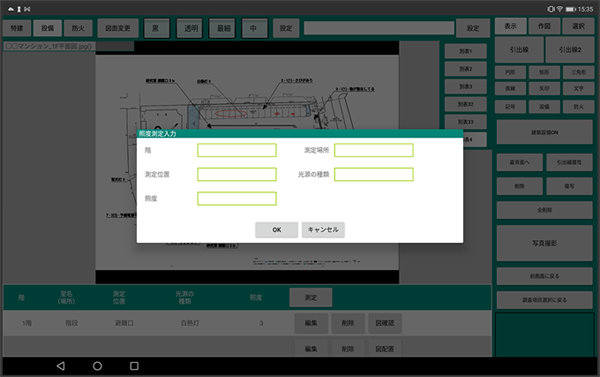The height and width of the screenshot is (377, 600).
Task: Open the 別表1 table button
Action: [x=466, y=51]
